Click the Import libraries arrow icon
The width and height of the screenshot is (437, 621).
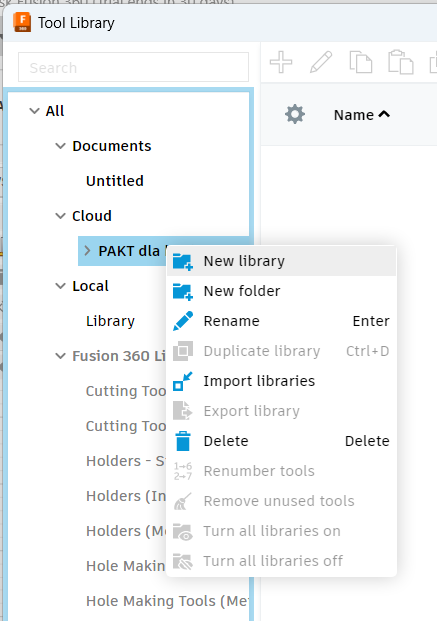(x=183, y=381)
